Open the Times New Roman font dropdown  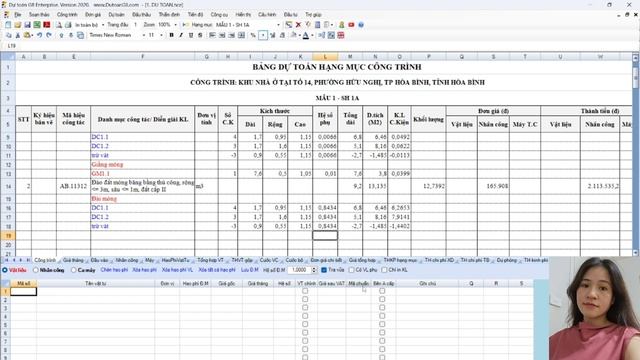coord(143,36)
